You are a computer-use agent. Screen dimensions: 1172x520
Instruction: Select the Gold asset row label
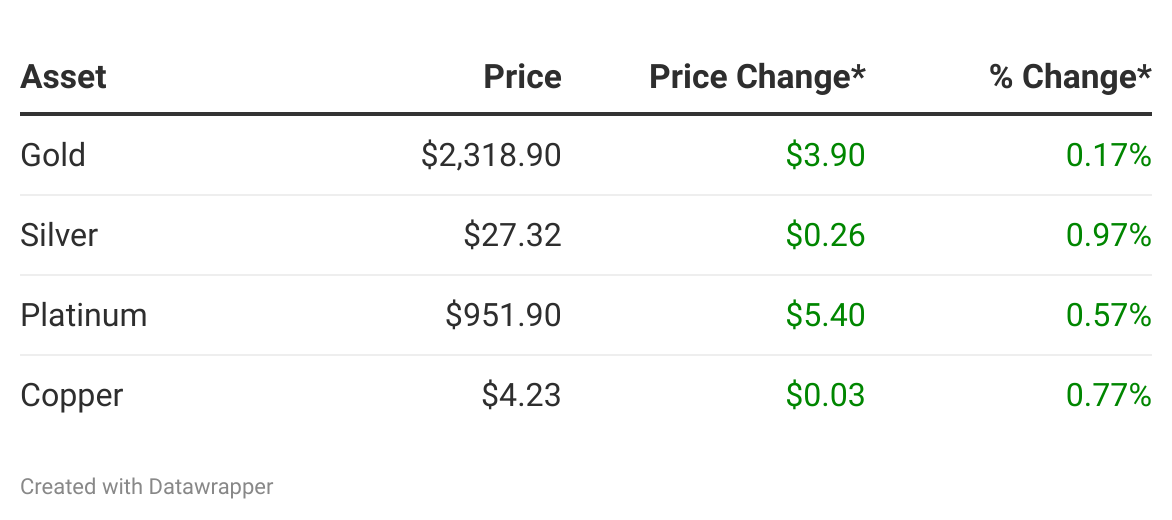click(53, 155)
